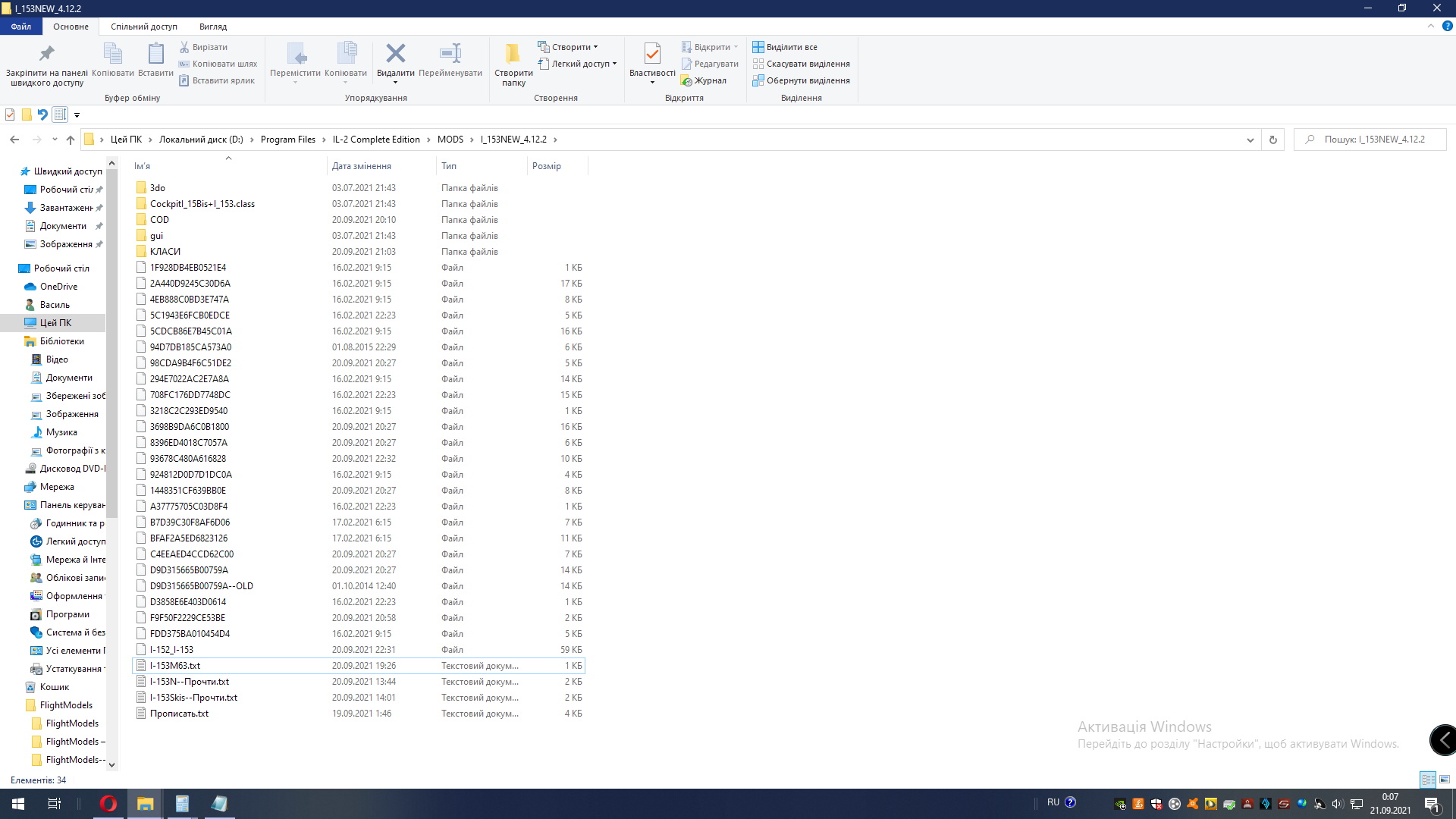This screenshot has height=819, width=1456.
Task: Open the Легкий доступ dropdown
Action: [578, 64]
